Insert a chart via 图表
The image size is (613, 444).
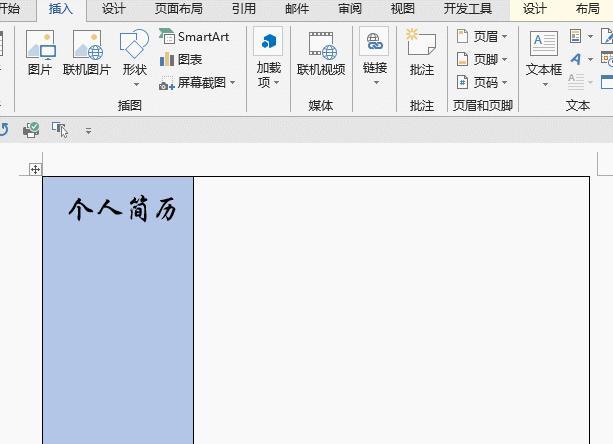[181, 59]
